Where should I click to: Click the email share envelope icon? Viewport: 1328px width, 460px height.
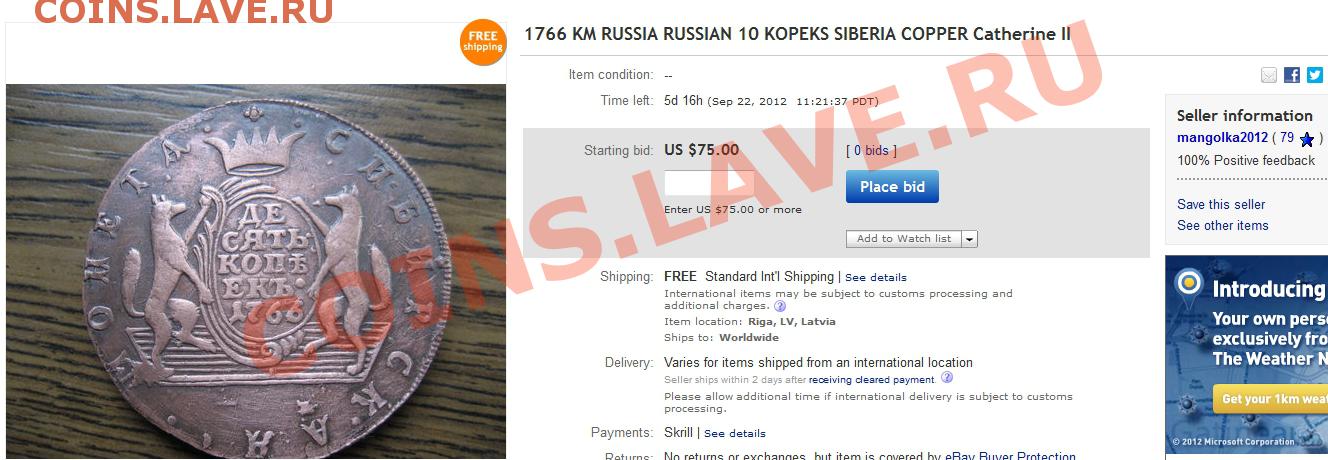1269,75
